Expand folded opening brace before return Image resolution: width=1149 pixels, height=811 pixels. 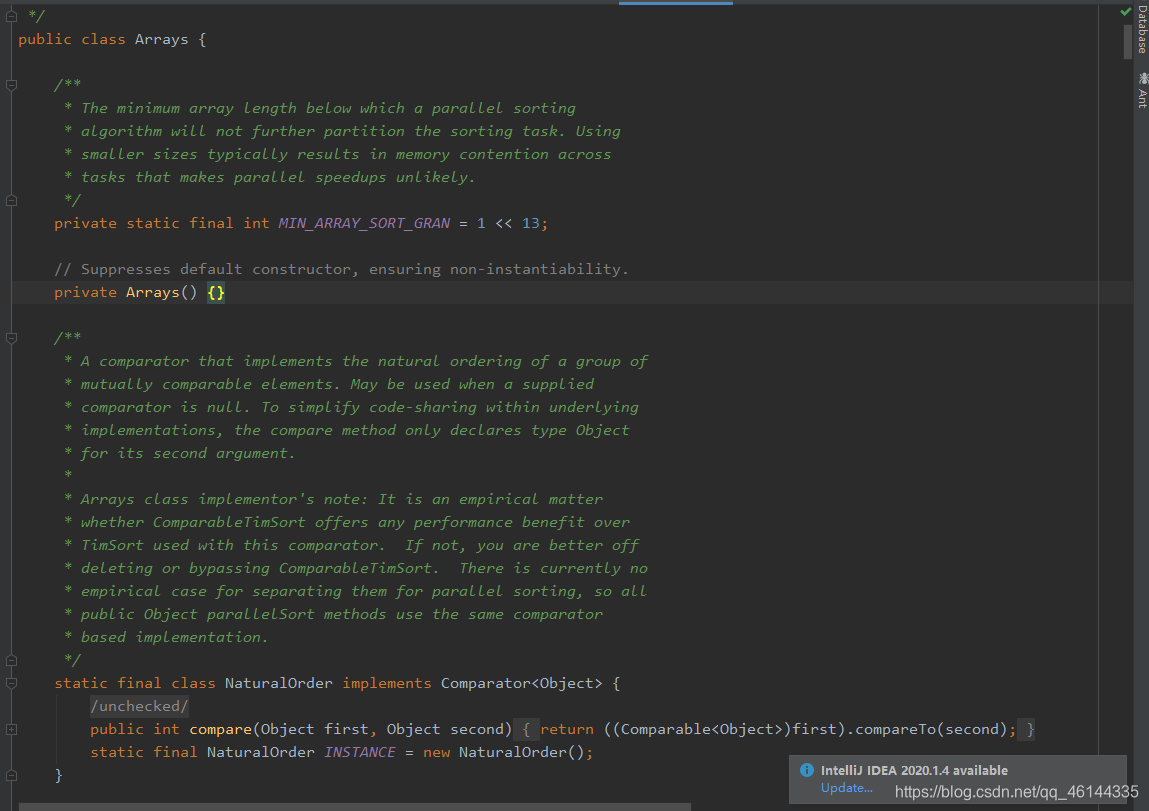pyautogui.click(x=525, y=729)
